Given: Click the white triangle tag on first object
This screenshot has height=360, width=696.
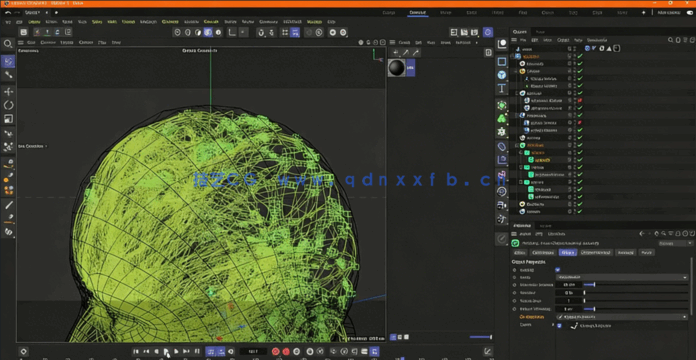Looking at the screenshot, I should click(609, 48).
